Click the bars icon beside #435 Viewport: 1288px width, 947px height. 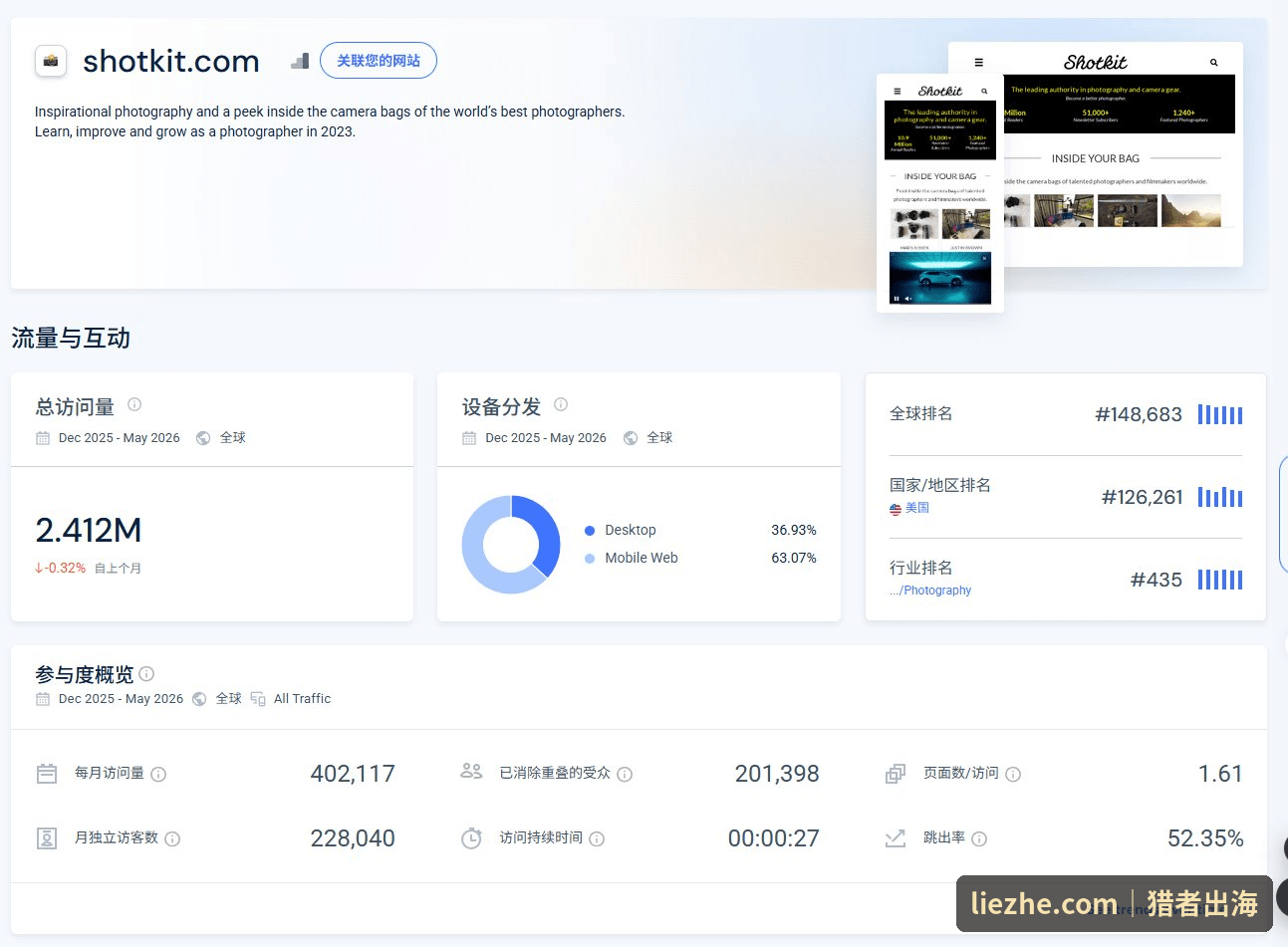[x=1220, y=580]
